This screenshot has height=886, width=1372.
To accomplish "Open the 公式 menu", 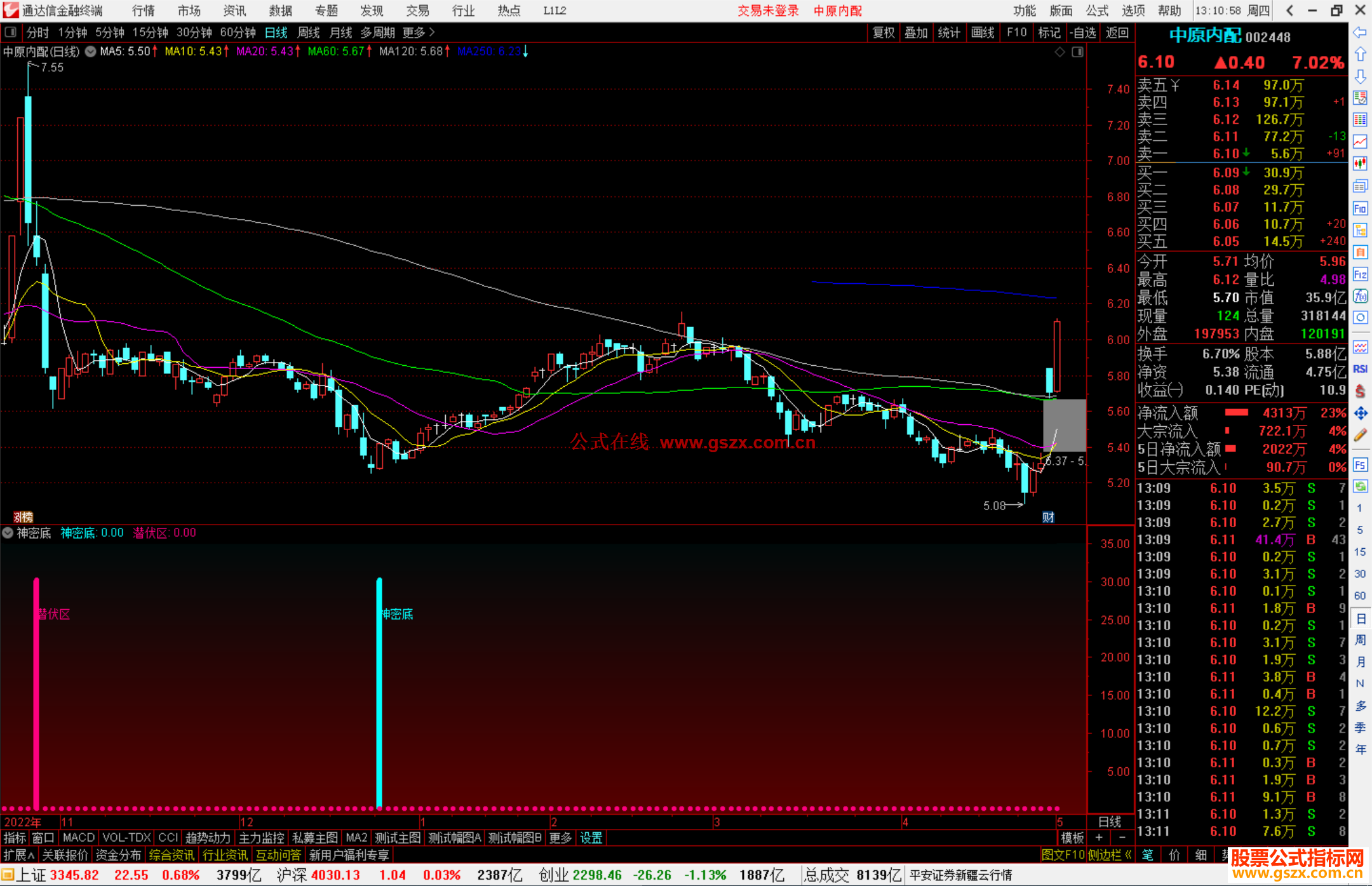I will pos(1096,10).
